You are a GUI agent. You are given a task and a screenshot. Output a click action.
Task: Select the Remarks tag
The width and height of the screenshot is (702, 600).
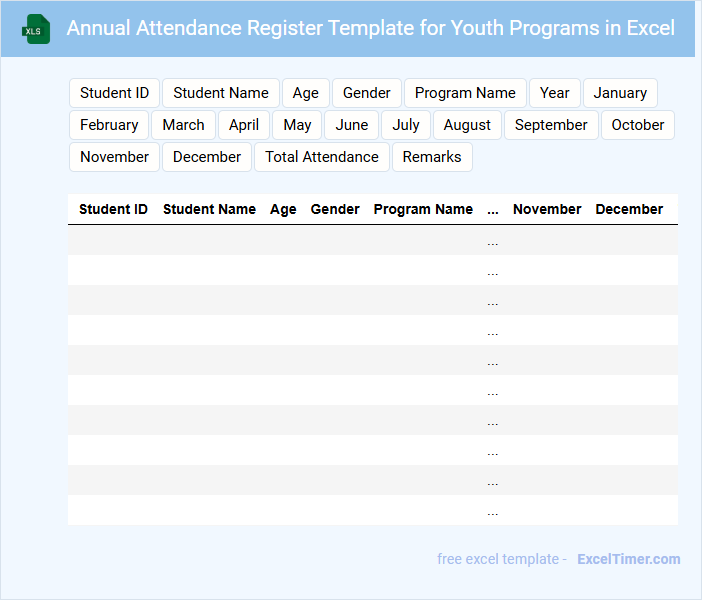pyautogui.click(x=432, y=157)
